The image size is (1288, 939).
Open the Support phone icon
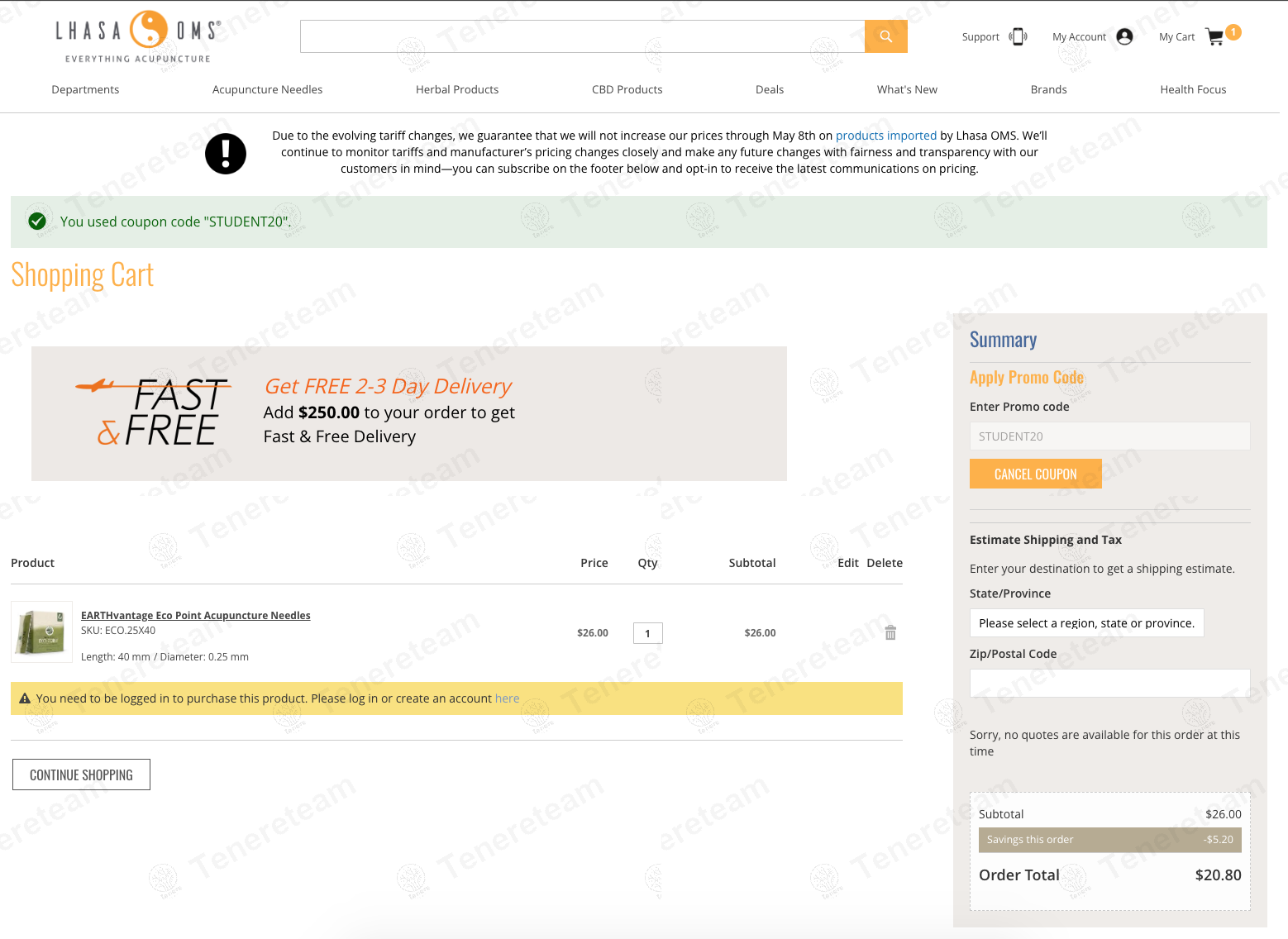tap(1018, 36)
